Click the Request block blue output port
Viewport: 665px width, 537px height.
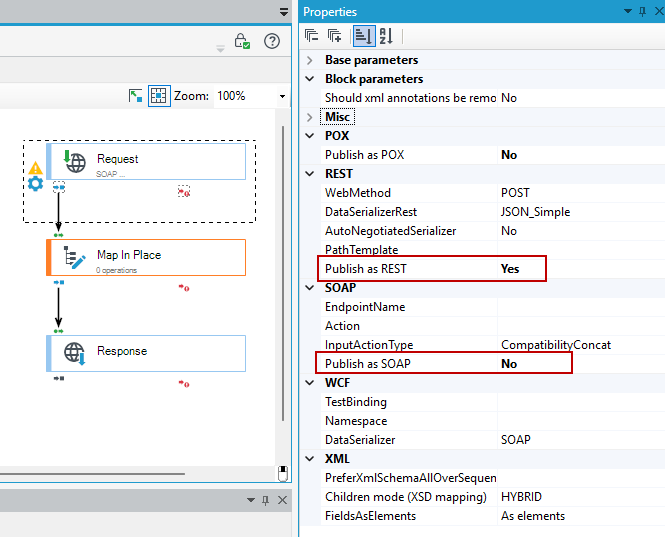point(59,187)
